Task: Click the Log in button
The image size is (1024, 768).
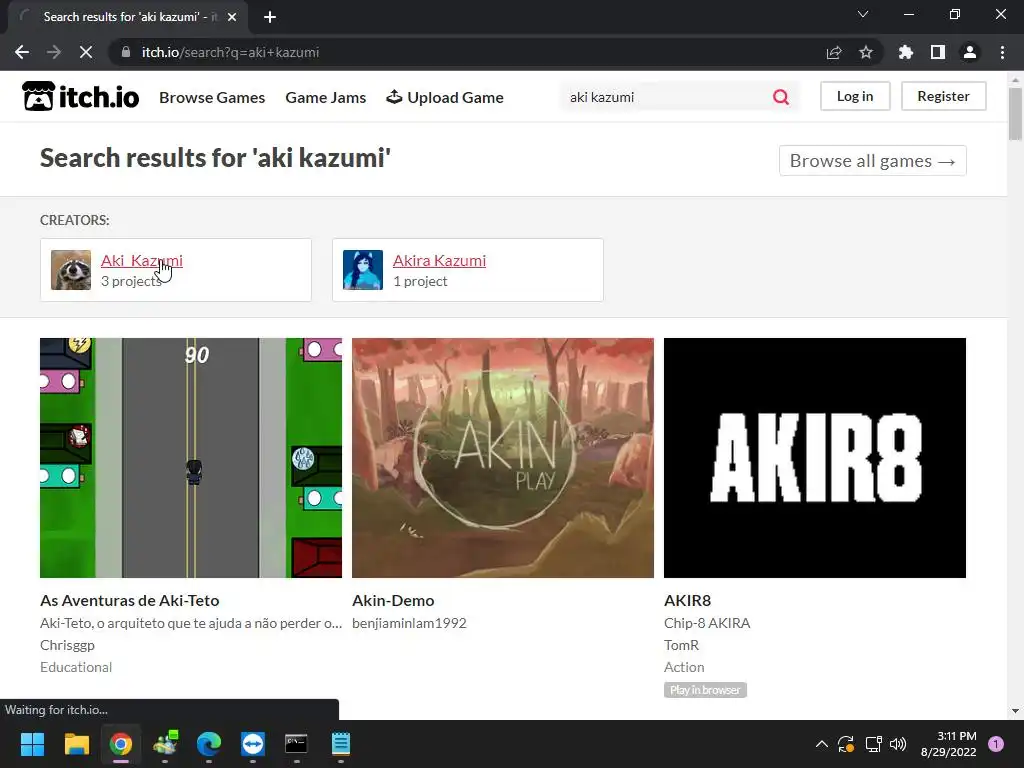Action: 855,96
